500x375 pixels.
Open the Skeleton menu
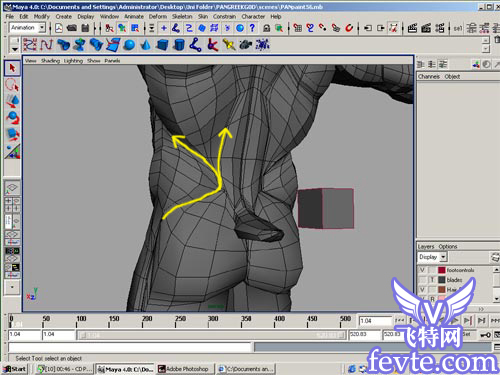coord(182,16)
